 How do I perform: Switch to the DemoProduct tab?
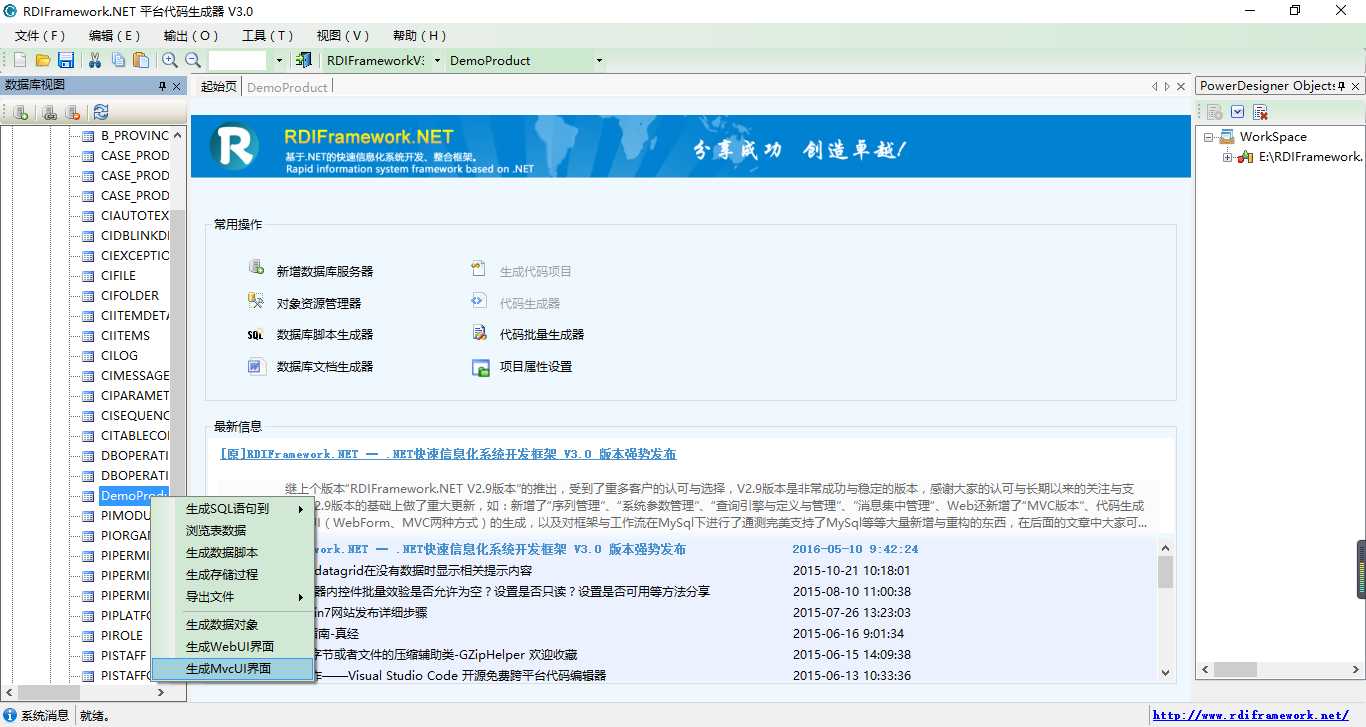[287, 87]
